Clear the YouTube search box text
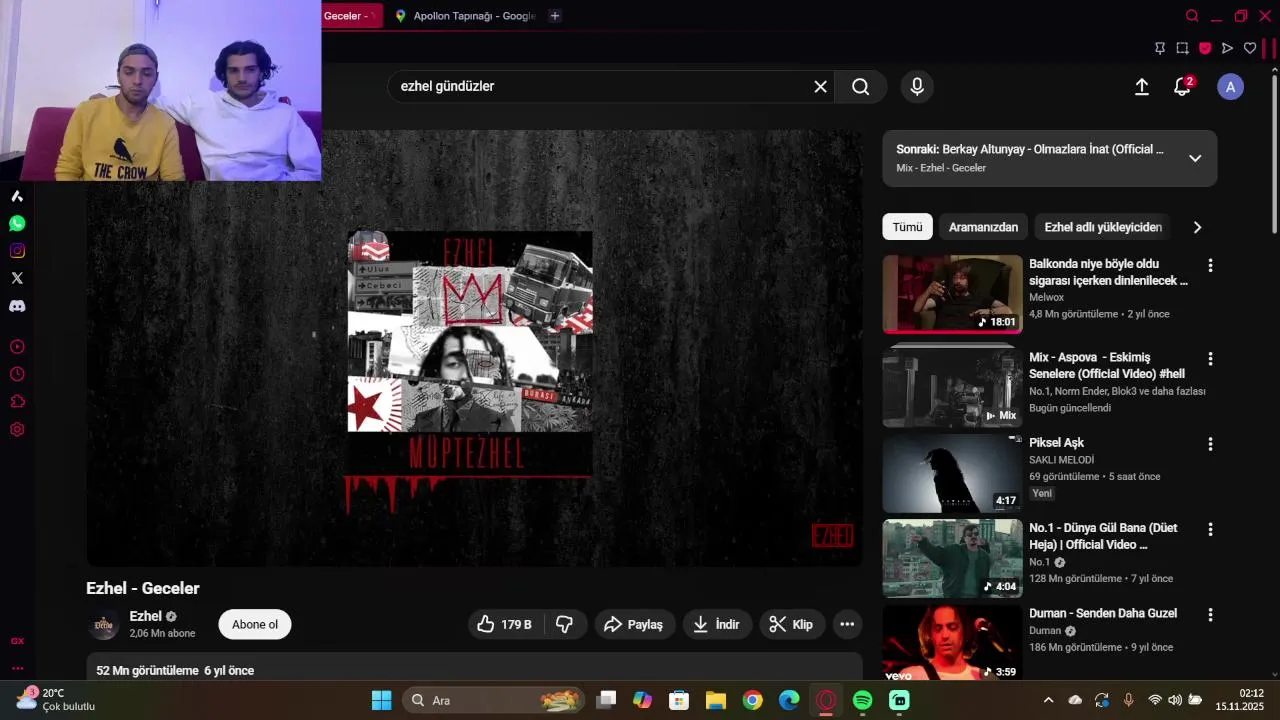The image size is (1280, 720). [820, 87]
